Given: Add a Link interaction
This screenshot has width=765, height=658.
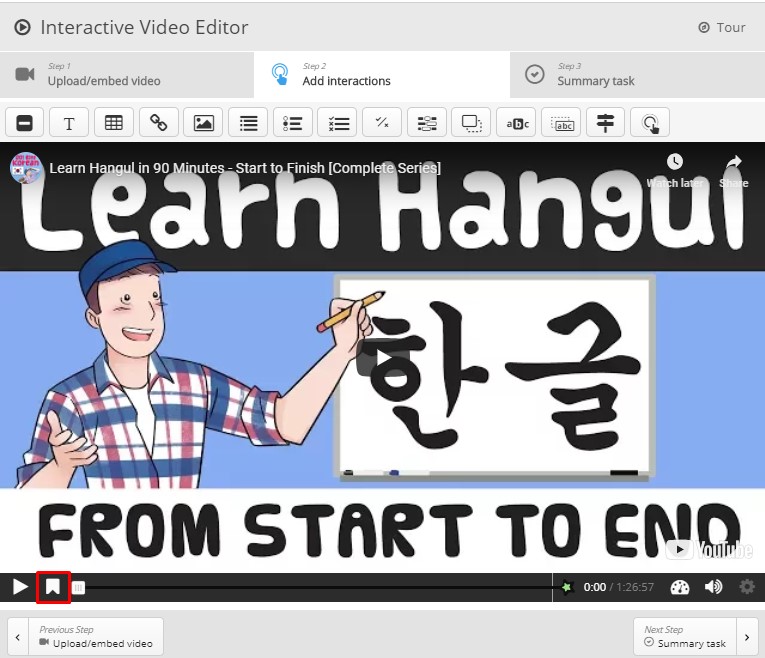Looking at the screenshot, I should [159, 123].
